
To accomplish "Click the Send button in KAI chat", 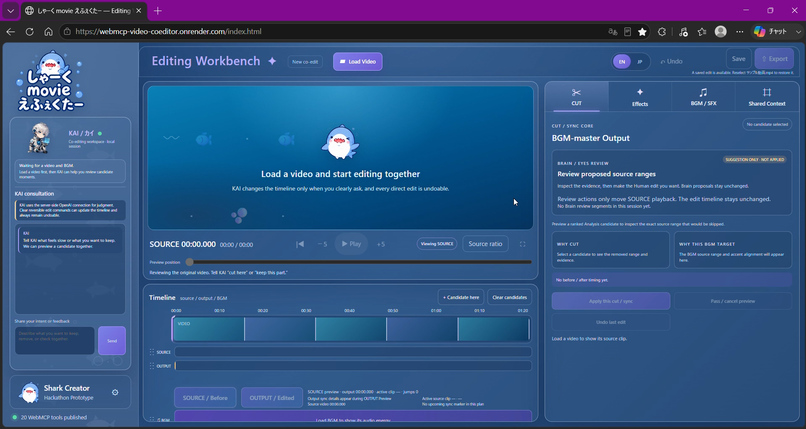I will (x=112, y=340).
